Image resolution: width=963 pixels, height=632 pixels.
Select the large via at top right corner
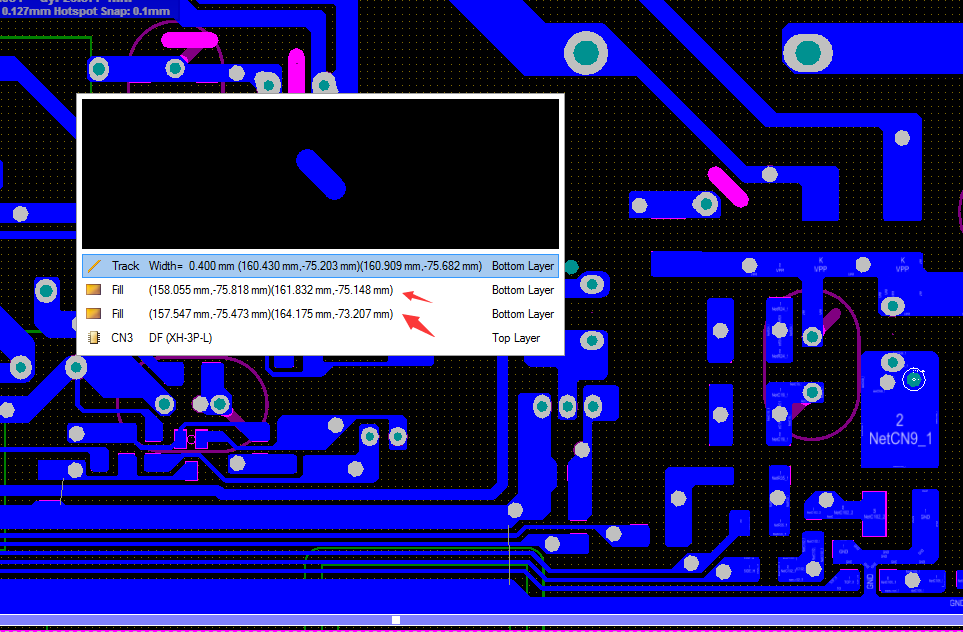click(x=806, y=51)
